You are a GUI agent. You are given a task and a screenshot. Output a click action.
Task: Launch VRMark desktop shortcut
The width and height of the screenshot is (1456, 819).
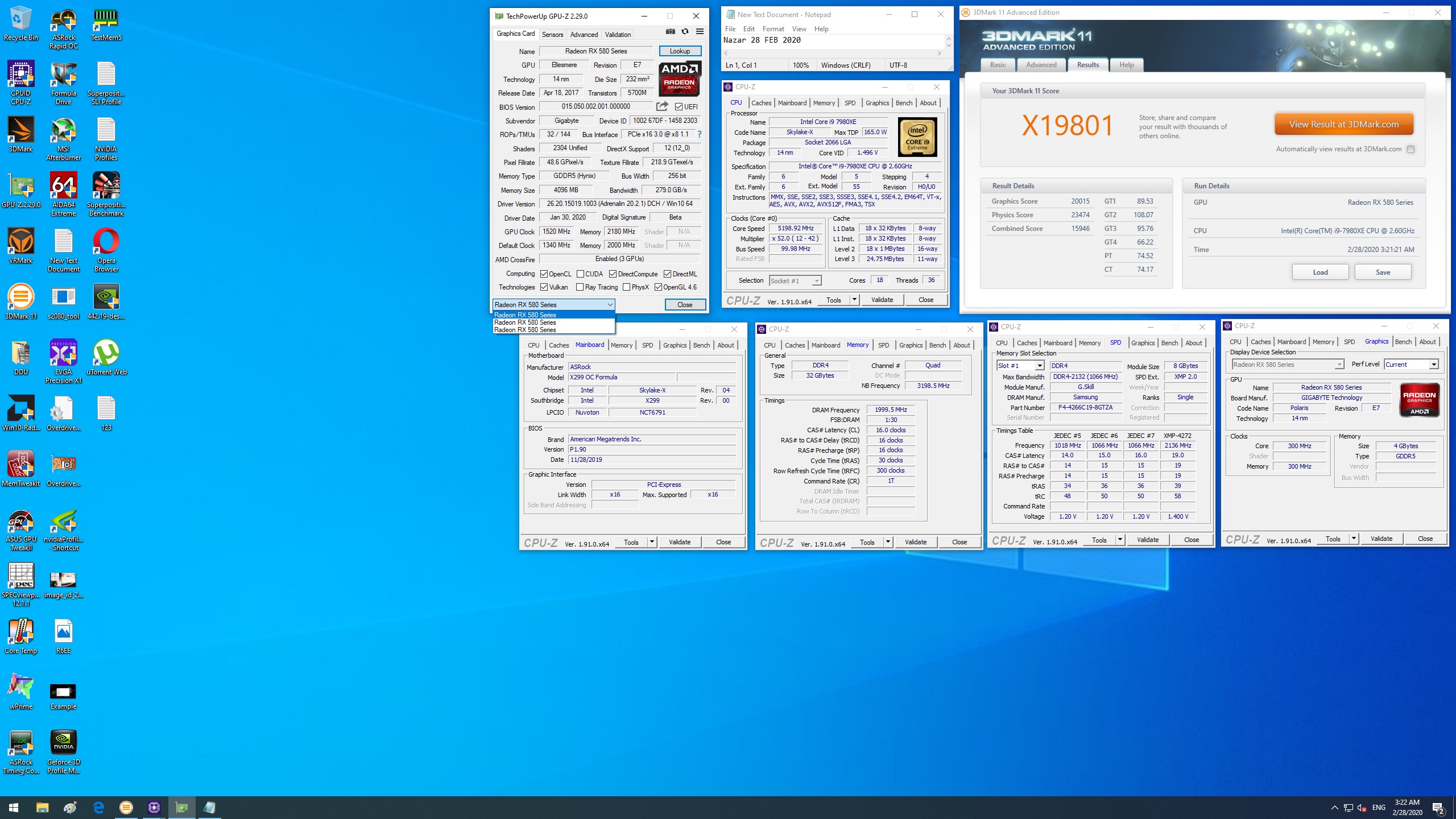point(21,246)
